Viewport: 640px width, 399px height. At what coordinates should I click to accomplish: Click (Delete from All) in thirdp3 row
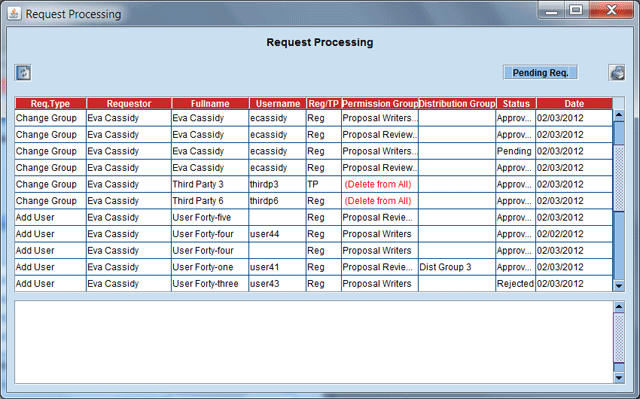pyautogui.click(x=380, y=184)
